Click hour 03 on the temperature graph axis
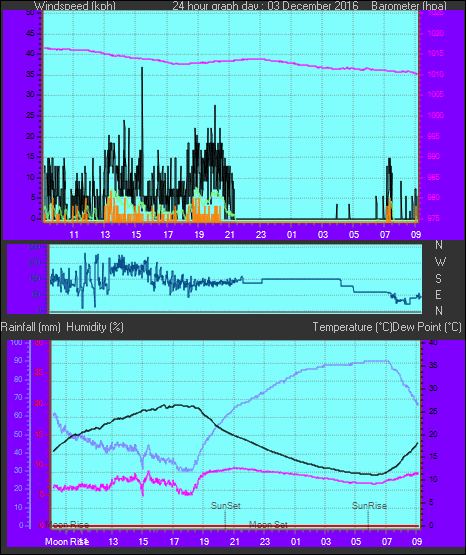 pyautogui.click(x=326, y=542)
